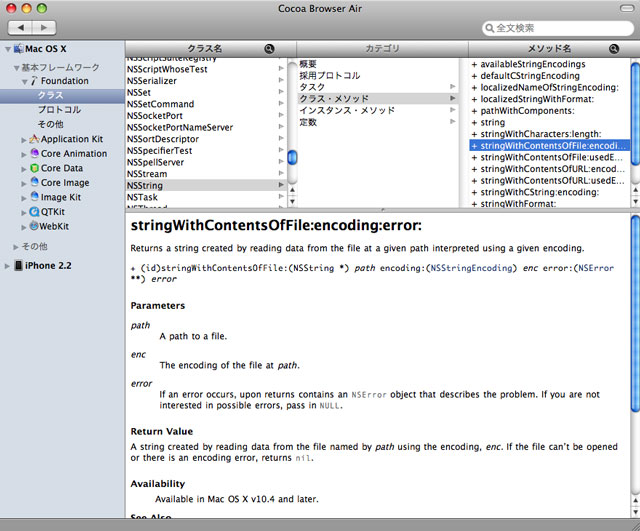The width and height of the screenshot is (640, 531).
Task: Open the 定数 category
Action: pyautogui.click(x=378, y=122)
